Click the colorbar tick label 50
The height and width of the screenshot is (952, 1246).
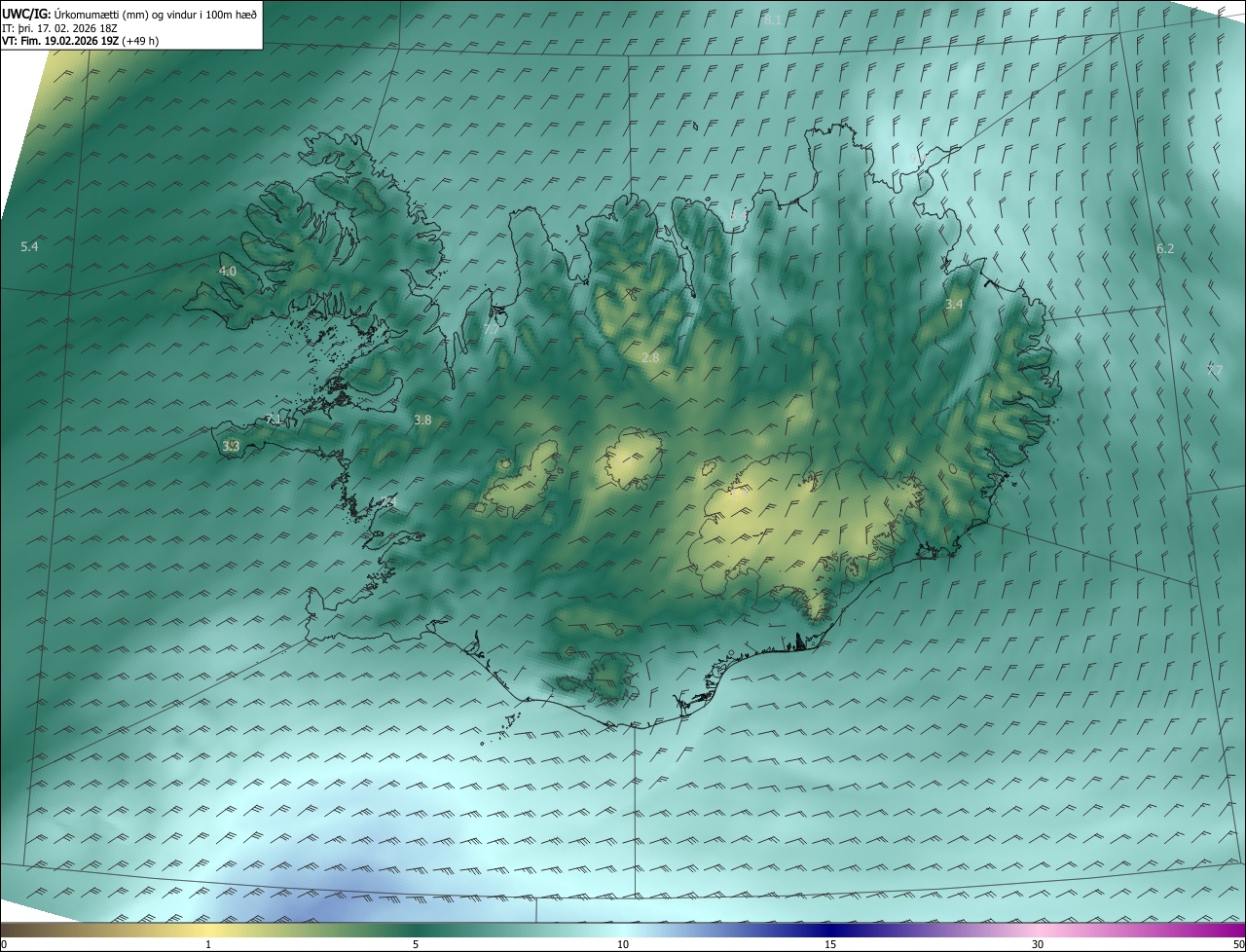[1237, 944]
